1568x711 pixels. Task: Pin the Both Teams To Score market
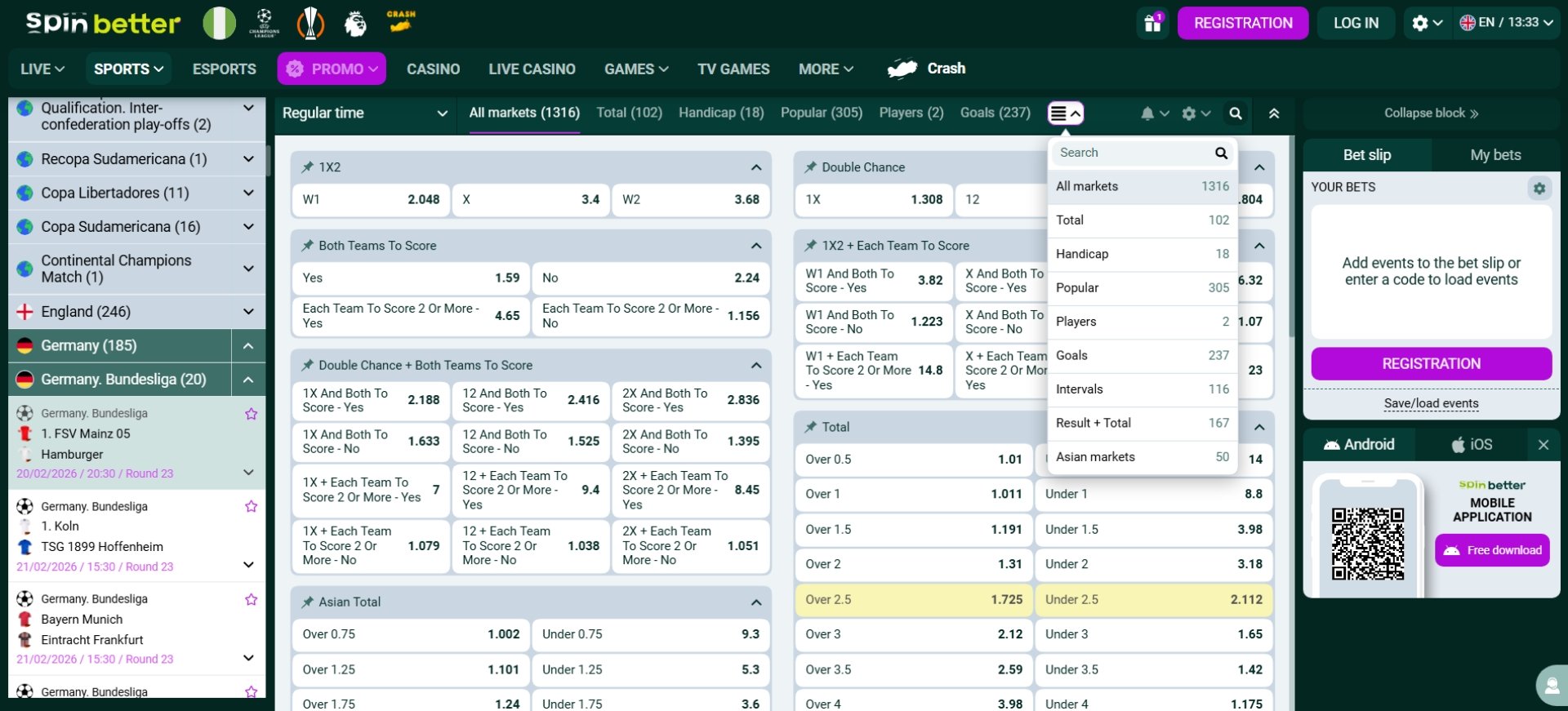[308, 246]
